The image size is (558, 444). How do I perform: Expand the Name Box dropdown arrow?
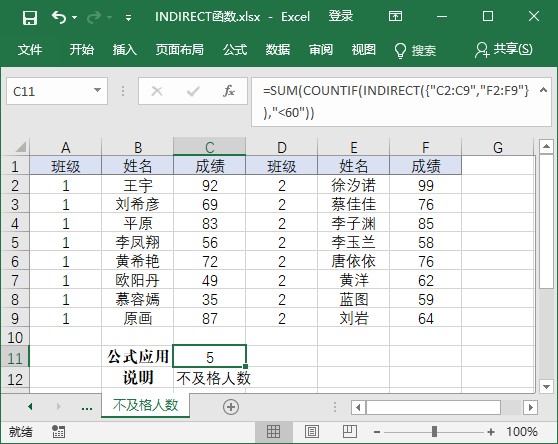click(97, 90)
